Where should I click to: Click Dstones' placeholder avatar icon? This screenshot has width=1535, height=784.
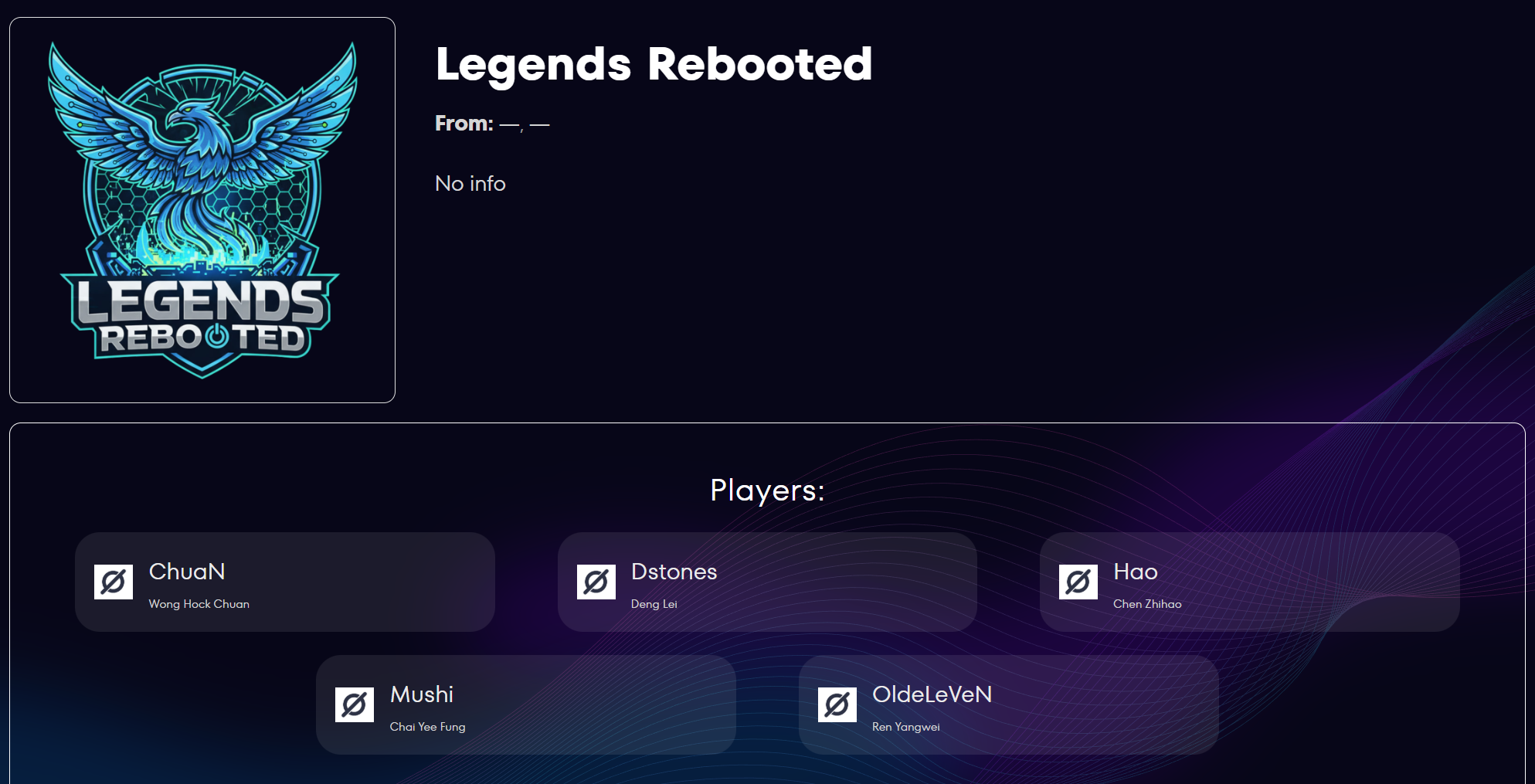tap(596, 582)
